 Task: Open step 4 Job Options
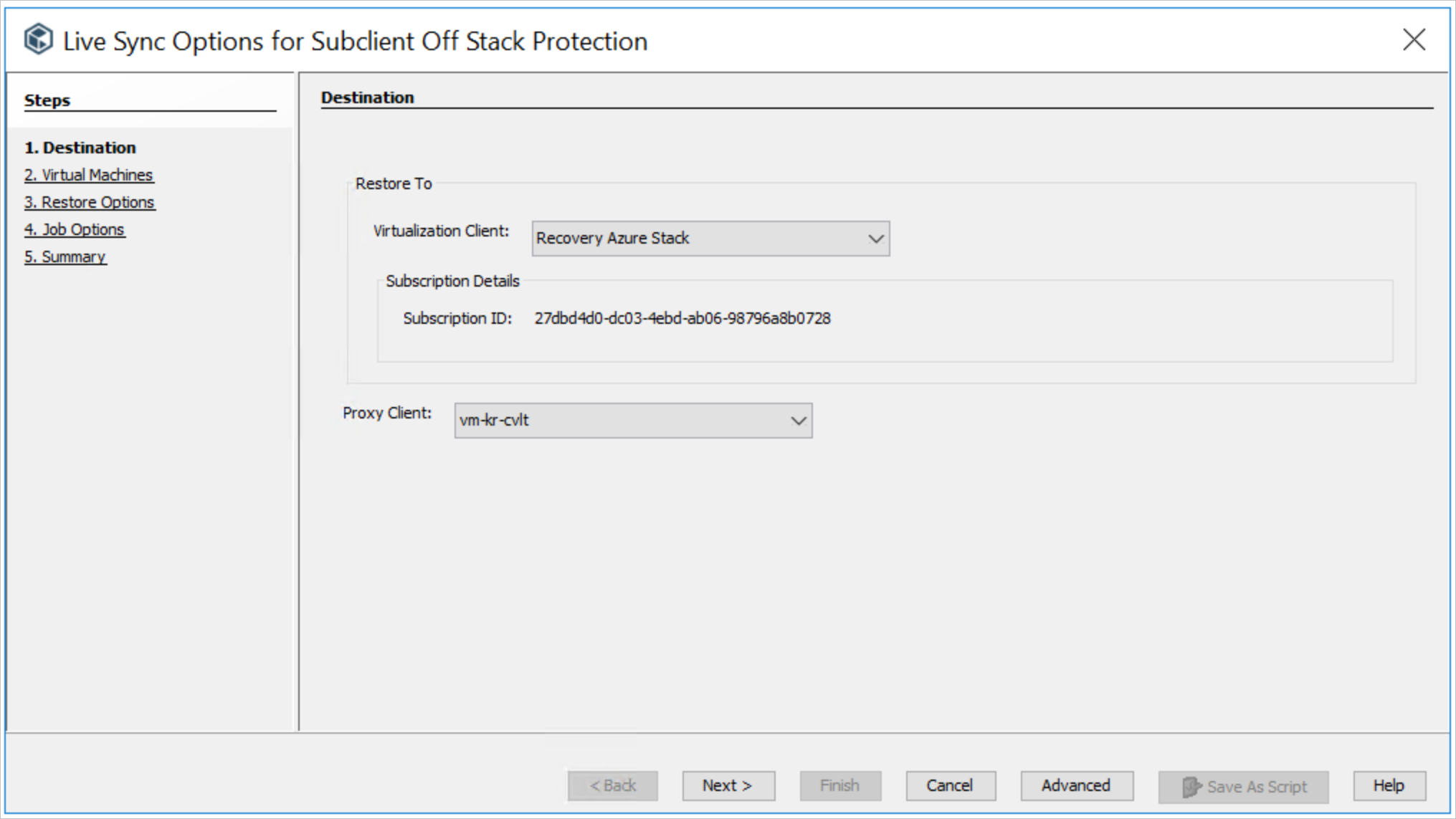75,229
